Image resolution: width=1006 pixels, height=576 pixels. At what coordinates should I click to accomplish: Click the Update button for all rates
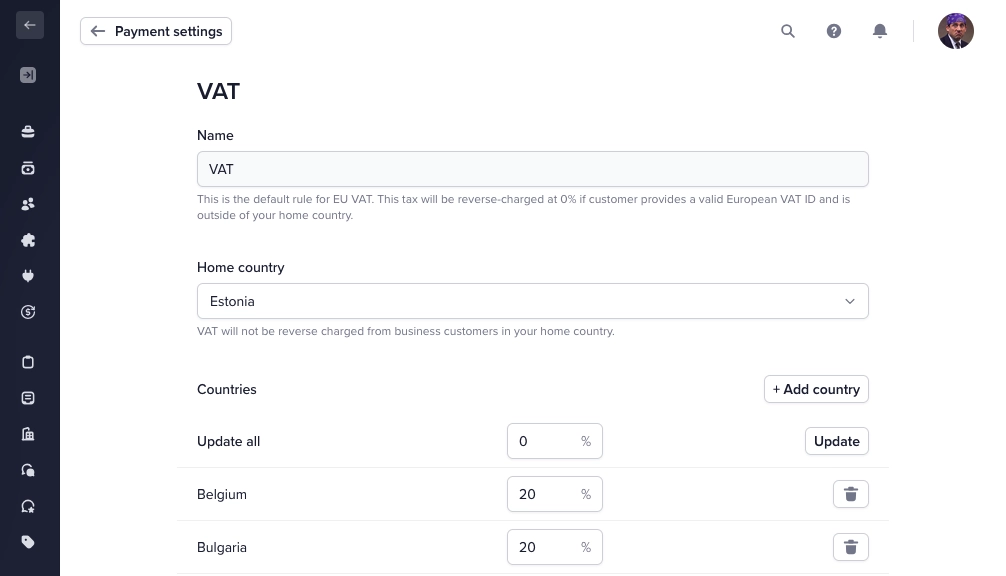836,441
